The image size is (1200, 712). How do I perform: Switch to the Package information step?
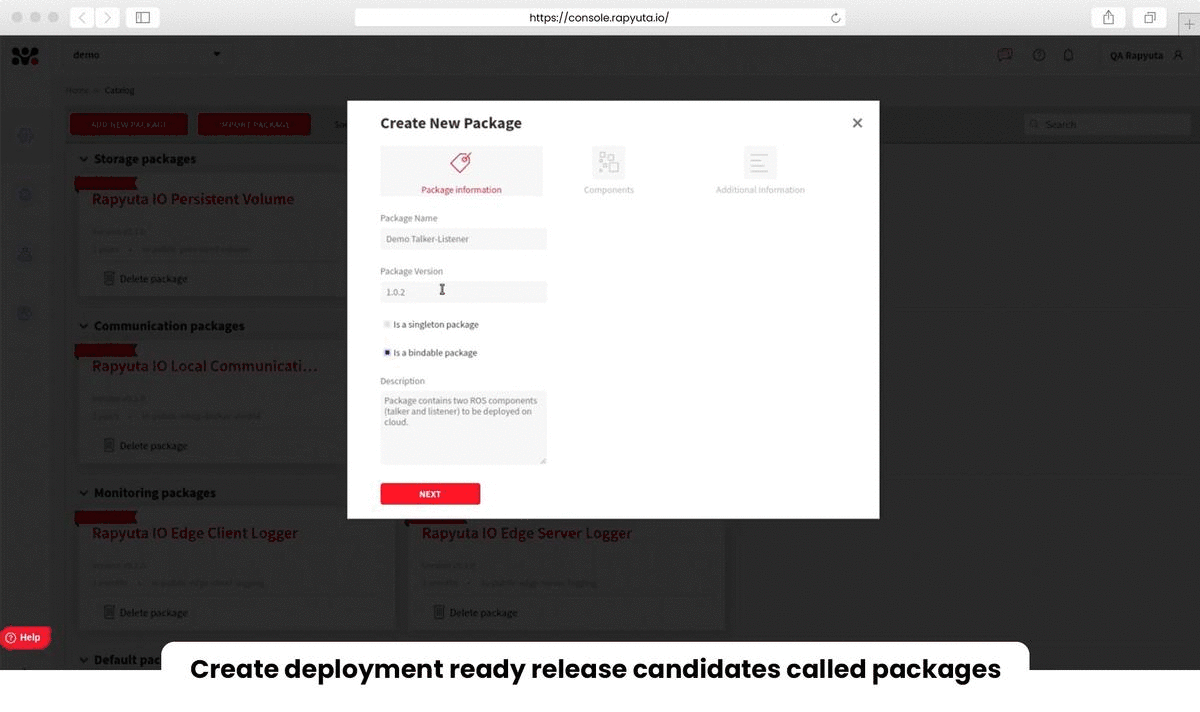[461, 171]
